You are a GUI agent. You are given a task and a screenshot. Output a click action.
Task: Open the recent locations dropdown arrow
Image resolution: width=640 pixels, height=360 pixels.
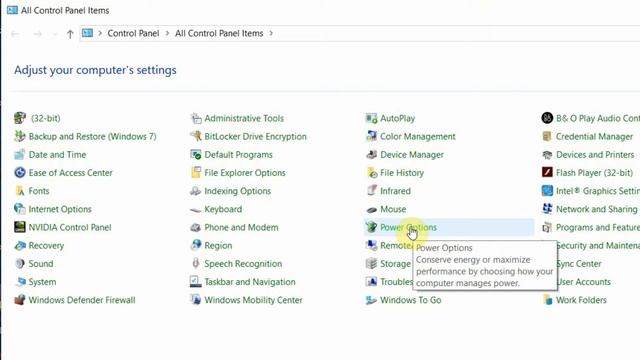(55, 34)
